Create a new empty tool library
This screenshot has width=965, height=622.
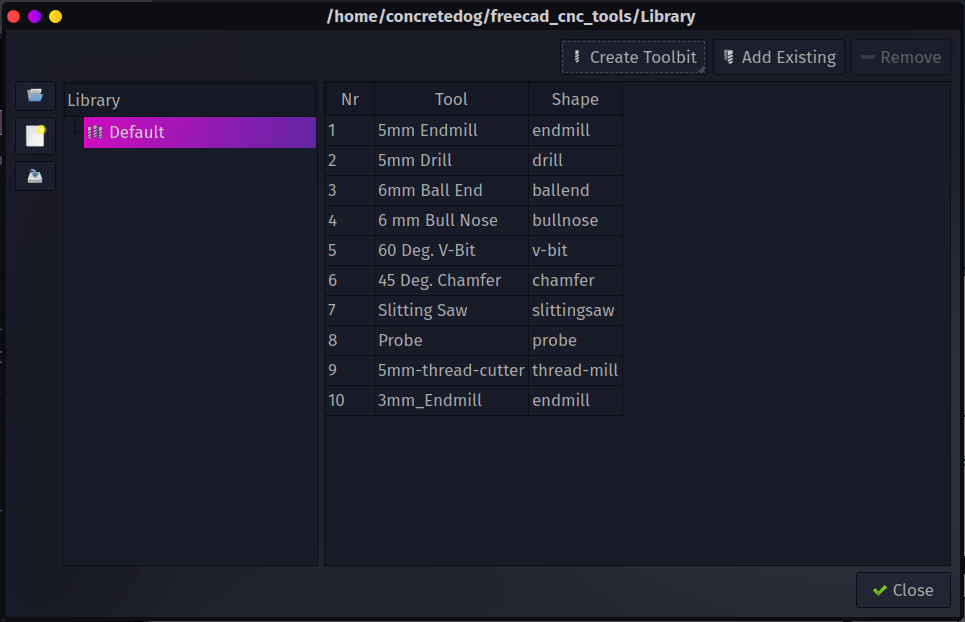coord(34,136)
